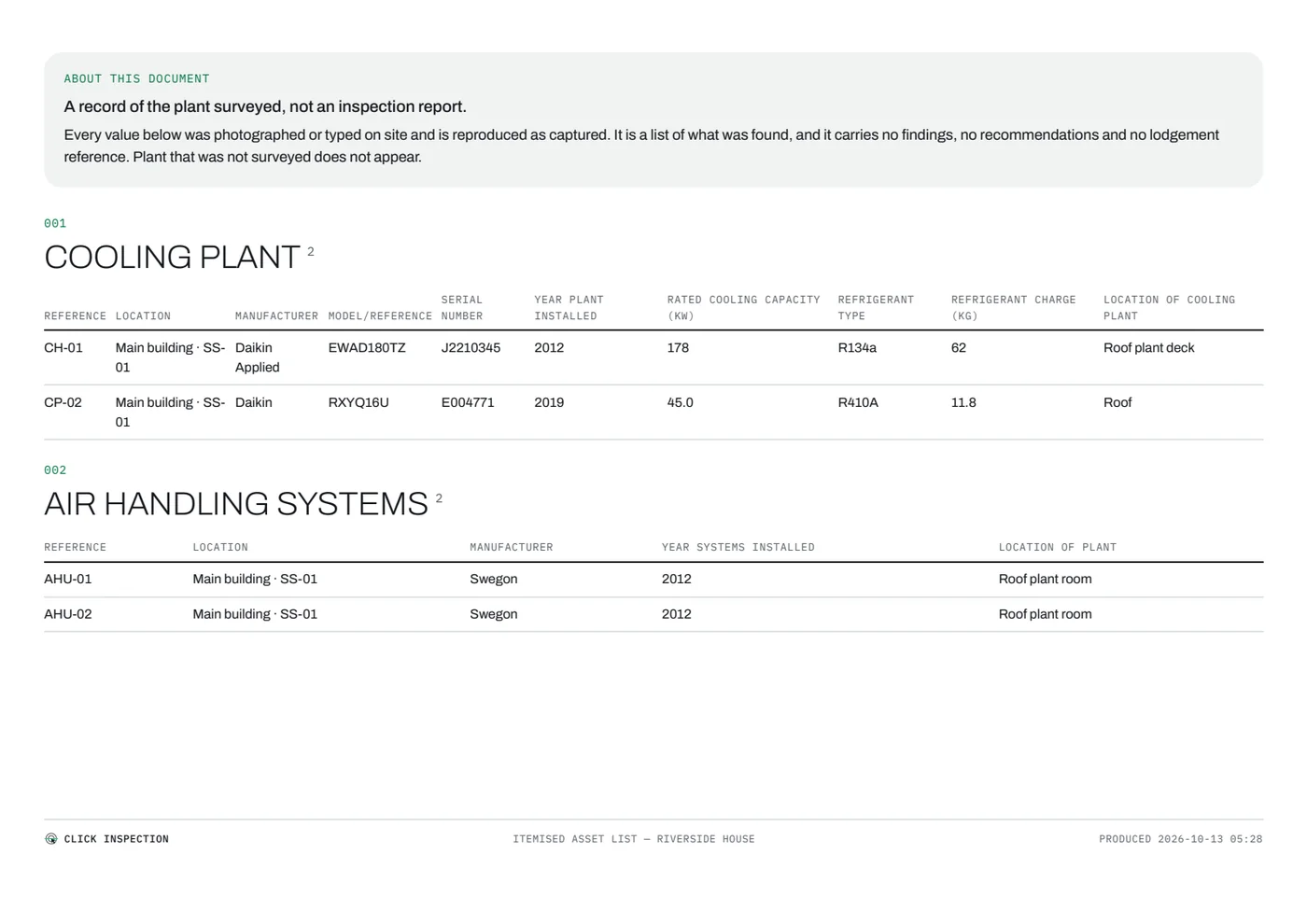Select the AHU-01 reference cell
Image resolution: width=1307 pixels, height=924 pixels.
[68, 579]
